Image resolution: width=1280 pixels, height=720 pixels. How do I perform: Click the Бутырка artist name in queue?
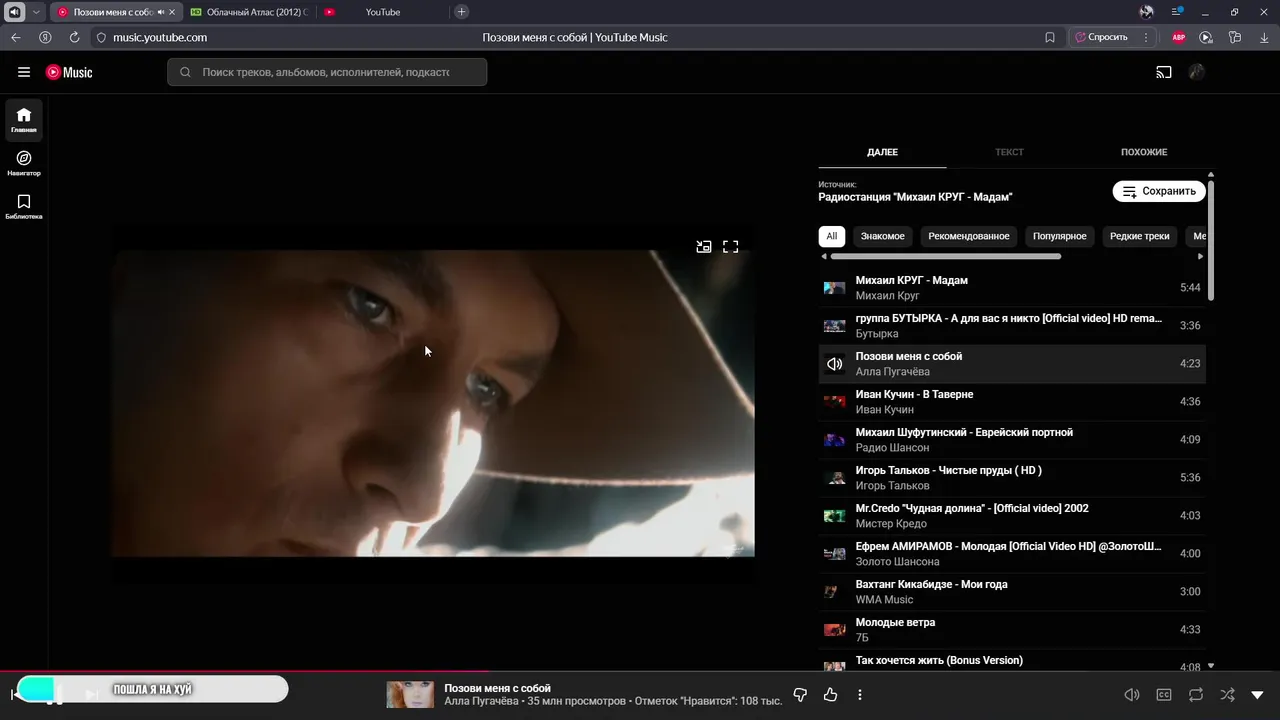click(877, 334)
